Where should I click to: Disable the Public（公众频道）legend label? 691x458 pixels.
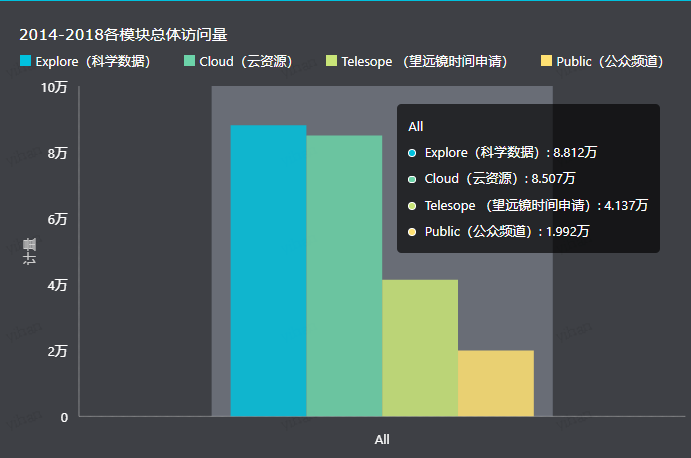(610, 62)
